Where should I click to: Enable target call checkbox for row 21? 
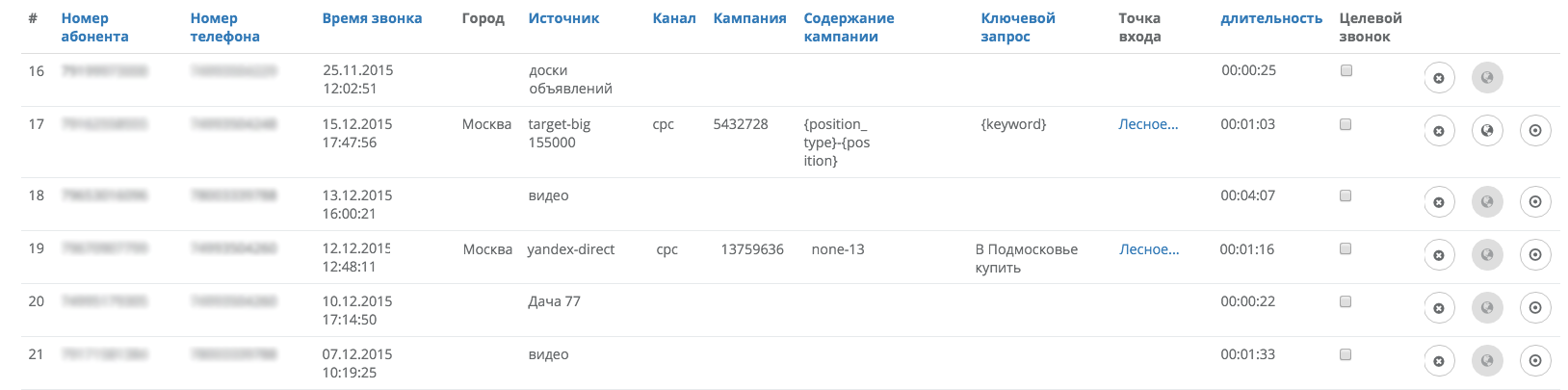[1346, 354]
